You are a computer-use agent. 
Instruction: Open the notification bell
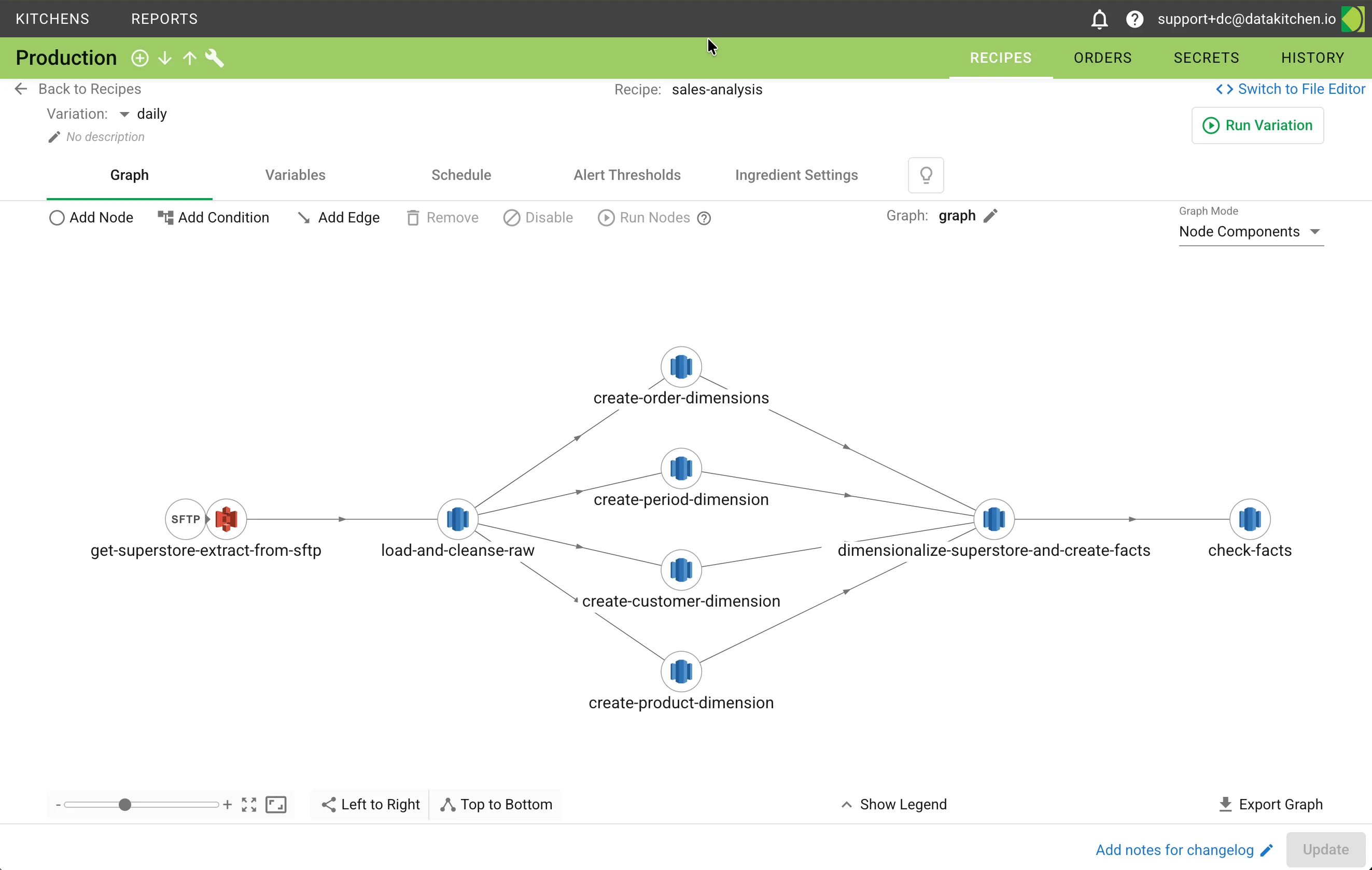[1099, 19]
